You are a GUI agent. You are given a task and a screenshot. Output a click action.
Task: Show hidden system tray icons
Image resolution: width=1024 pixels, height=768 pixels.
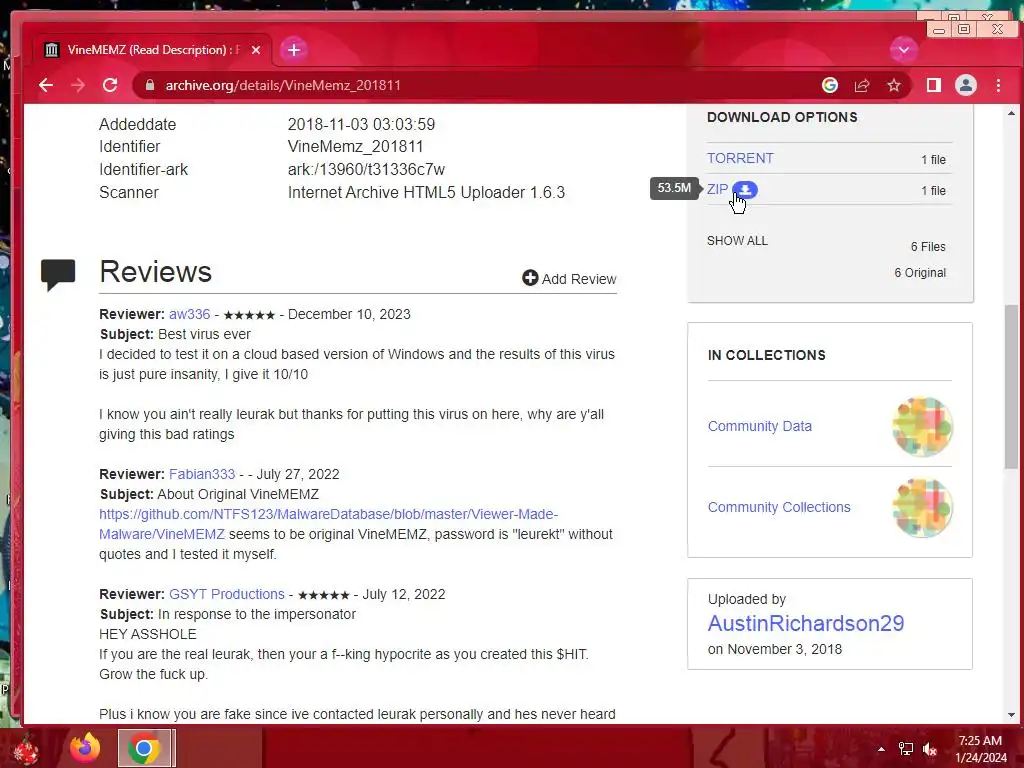tap(880, 749)
